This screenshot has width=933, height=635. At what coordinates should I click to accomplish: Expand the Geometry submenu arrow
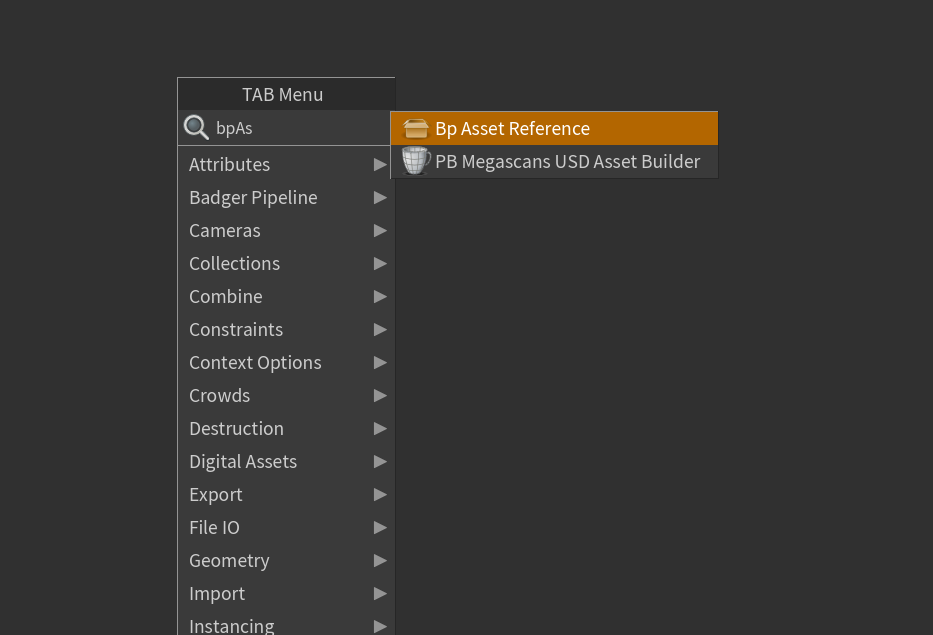380,560
